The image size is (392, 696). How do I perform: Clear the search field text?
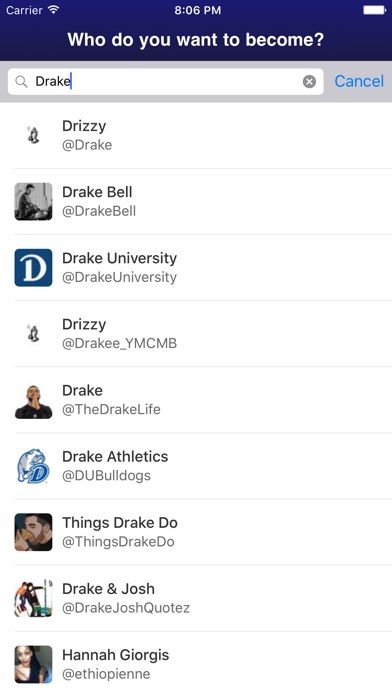coord(309,81)
